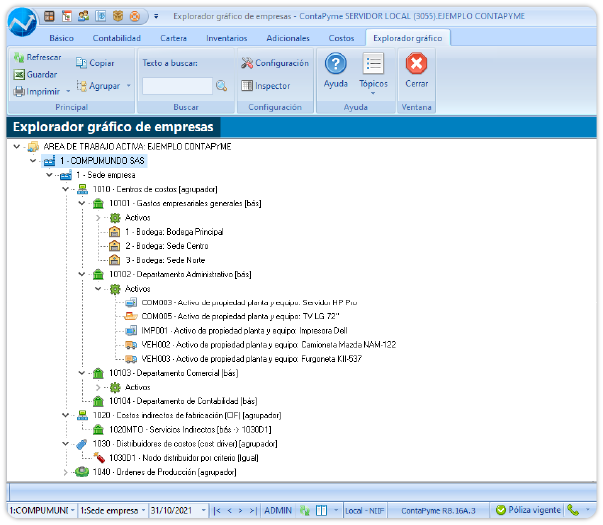Open the Básico ribbon tab

[x=62, y=38]
